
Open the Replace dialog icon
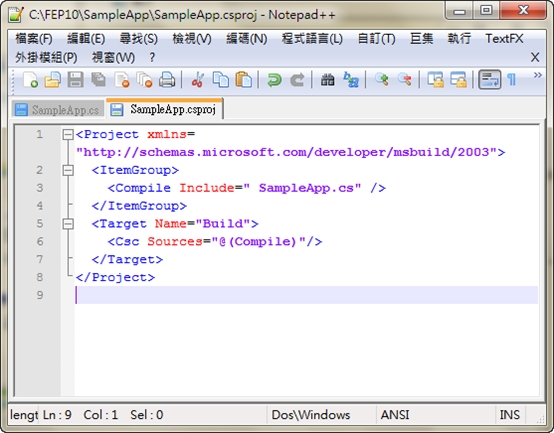click(x=351, y=79)
